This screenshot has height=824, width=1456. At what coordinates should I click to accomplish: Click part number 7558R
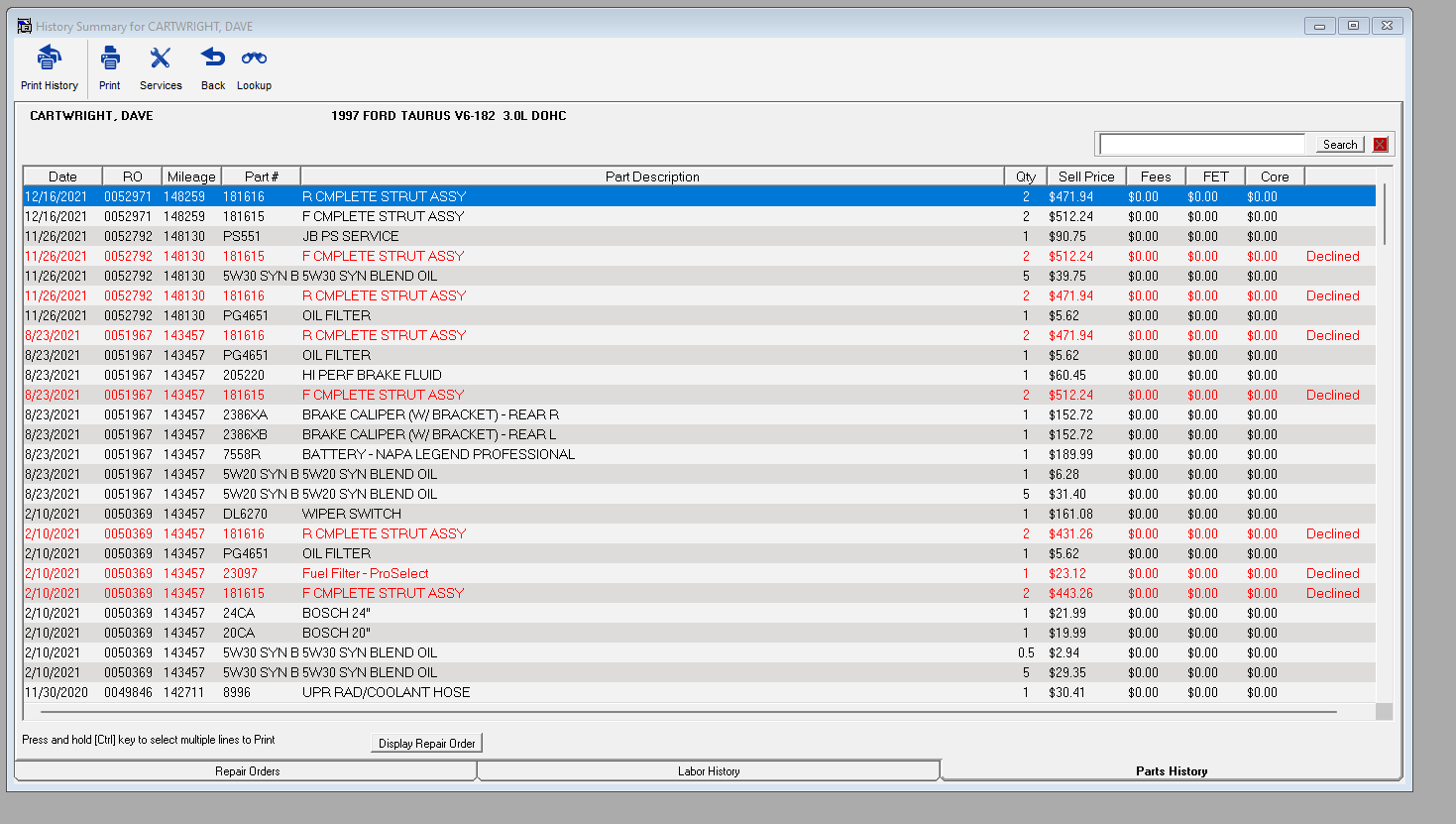(242, 454)
